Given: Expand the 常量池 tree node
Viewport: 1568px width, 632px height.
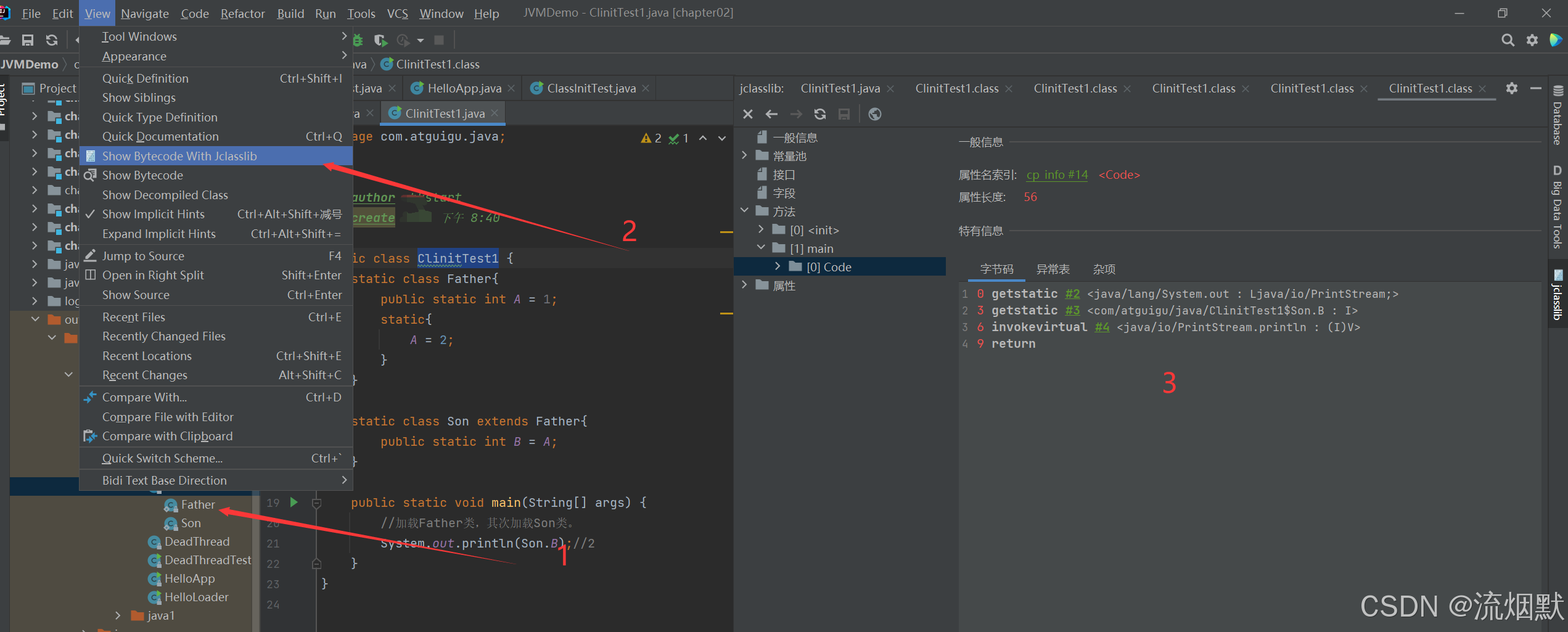Looking at the screenshot, I should coord(744,155).
